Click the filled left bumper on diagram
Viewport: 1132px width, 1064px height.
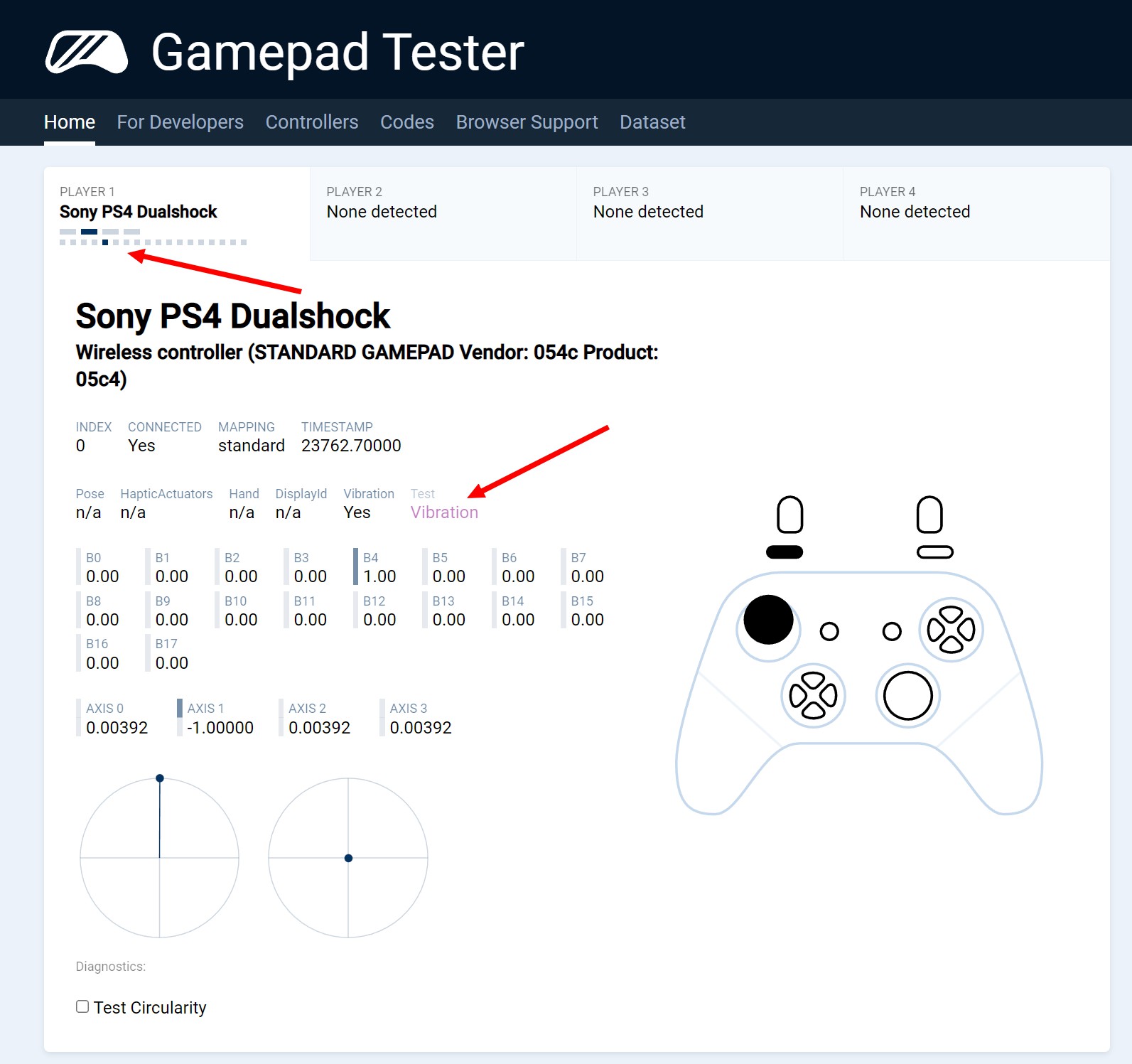point(785,552)
